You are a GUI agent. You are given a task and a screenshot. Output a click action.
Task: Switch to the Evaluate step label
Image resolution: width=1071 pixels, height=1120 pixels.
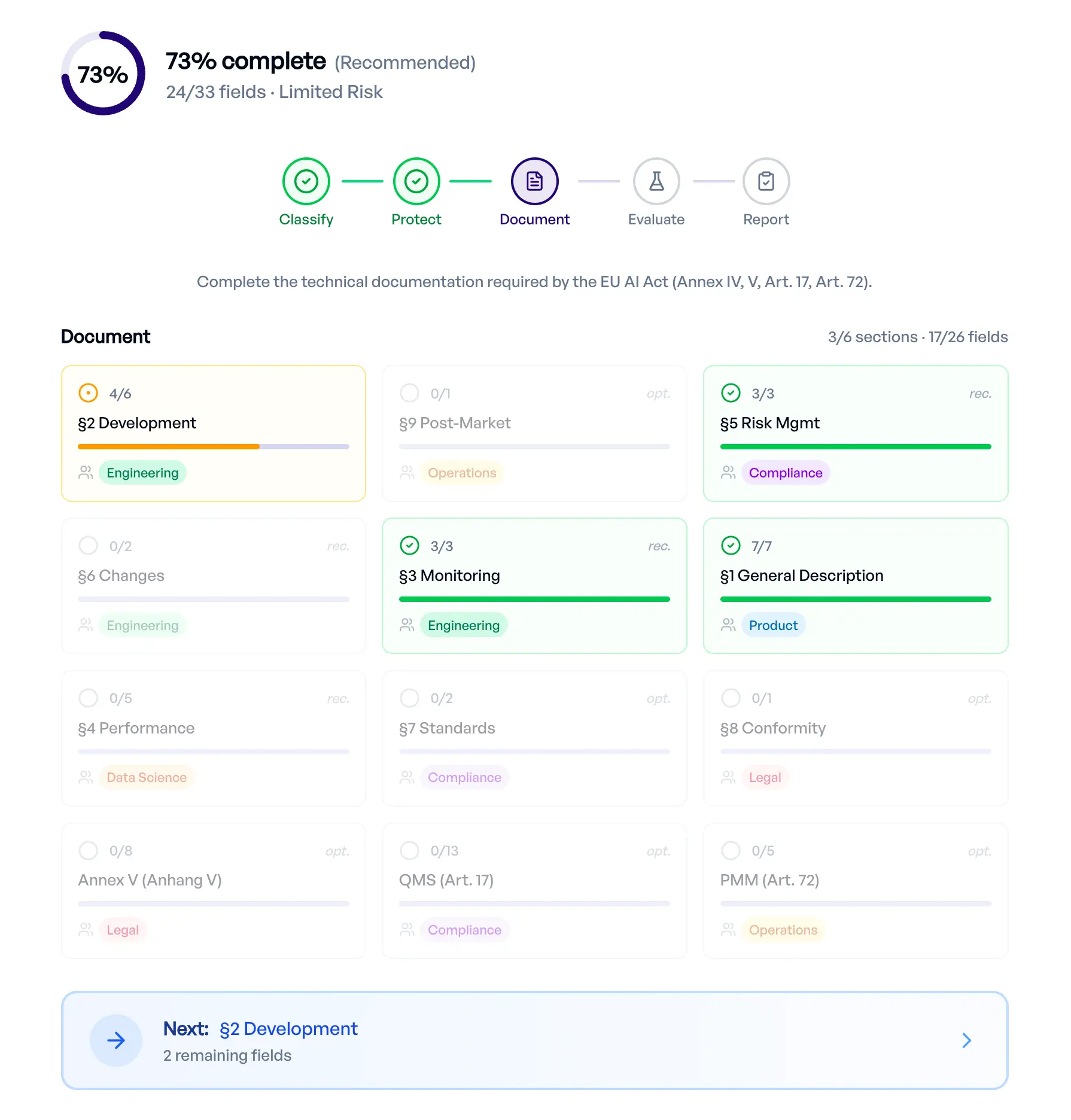(656, 220)
